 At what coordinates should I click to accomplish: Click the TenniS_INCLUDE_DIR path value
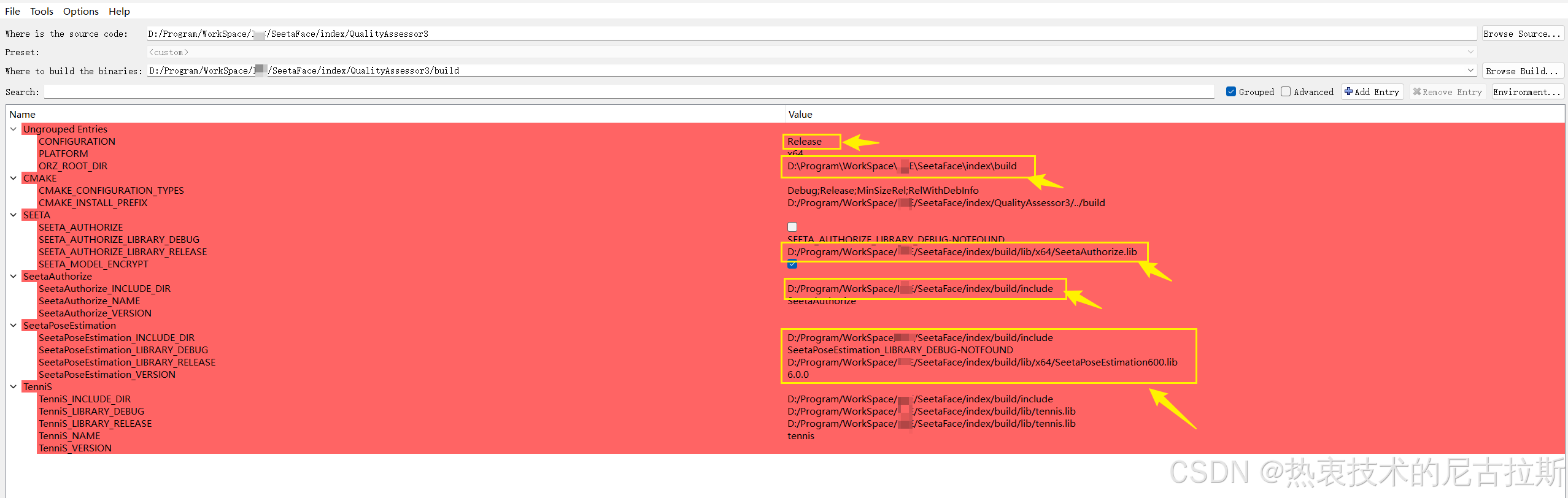(x=921, y=399)
